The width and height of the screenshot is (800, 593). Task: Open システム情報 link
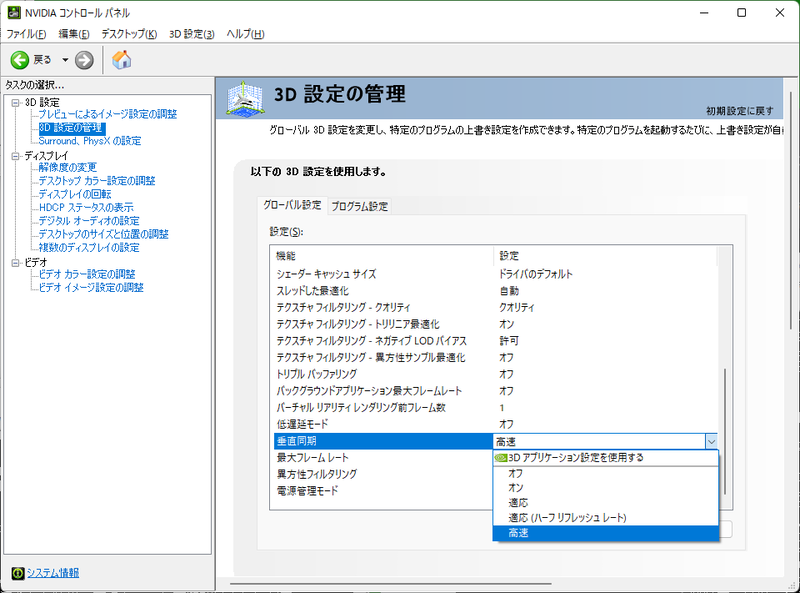53,573
